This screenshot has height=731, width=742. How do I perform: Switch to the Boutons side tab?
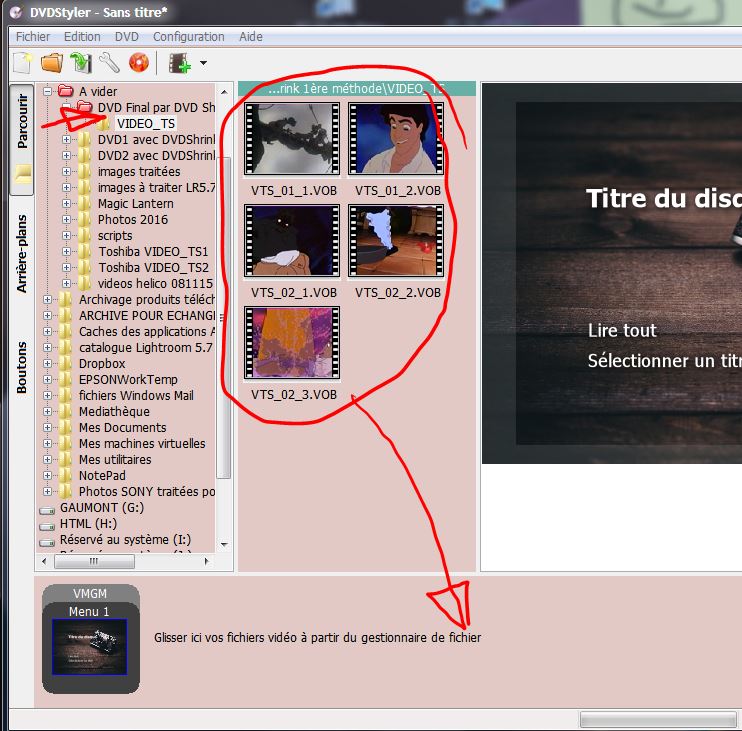tap(22, 367)
